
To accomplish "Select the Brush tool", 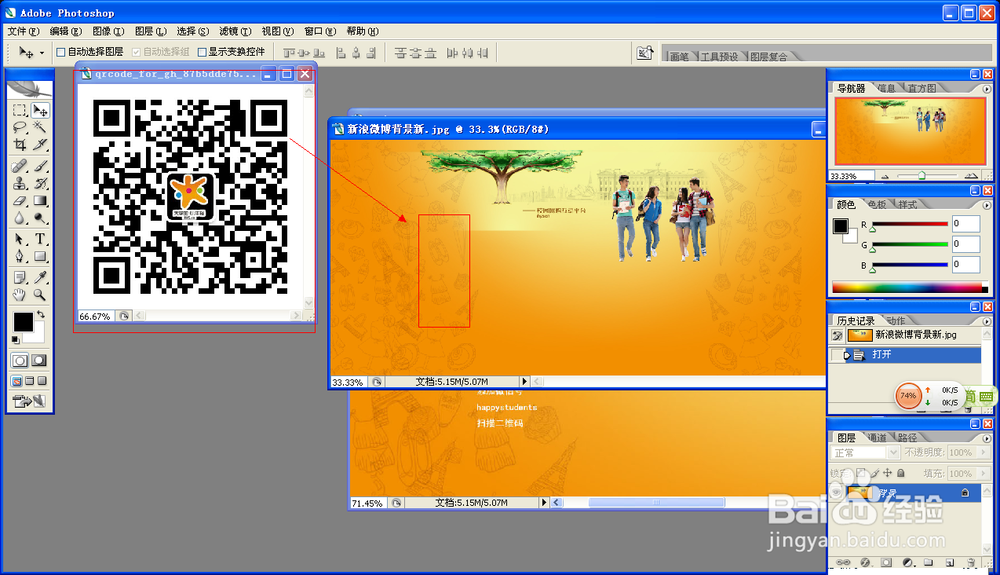I will tap(40, 166).
